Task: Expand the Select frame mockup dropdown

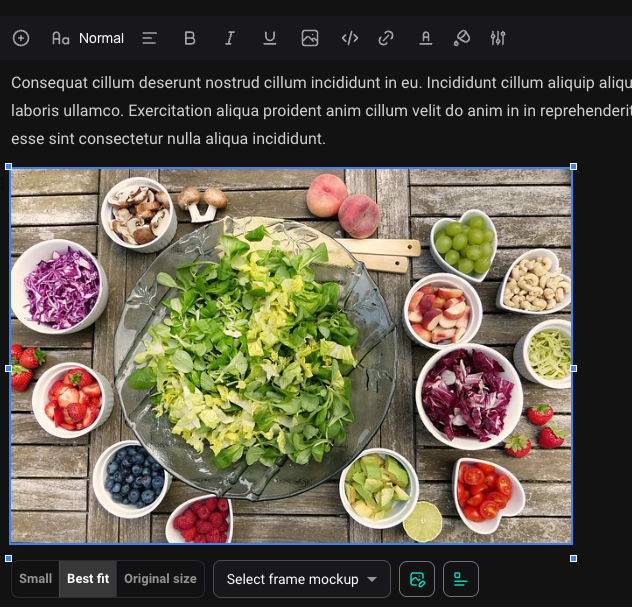Action: 301,579
